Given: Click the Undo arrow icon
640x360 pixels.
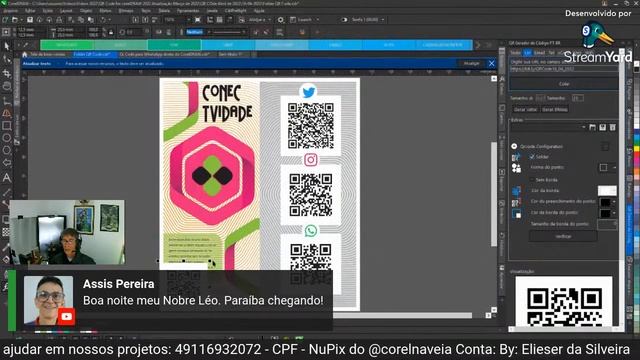Looking at the screenshot, I should 103,20.
